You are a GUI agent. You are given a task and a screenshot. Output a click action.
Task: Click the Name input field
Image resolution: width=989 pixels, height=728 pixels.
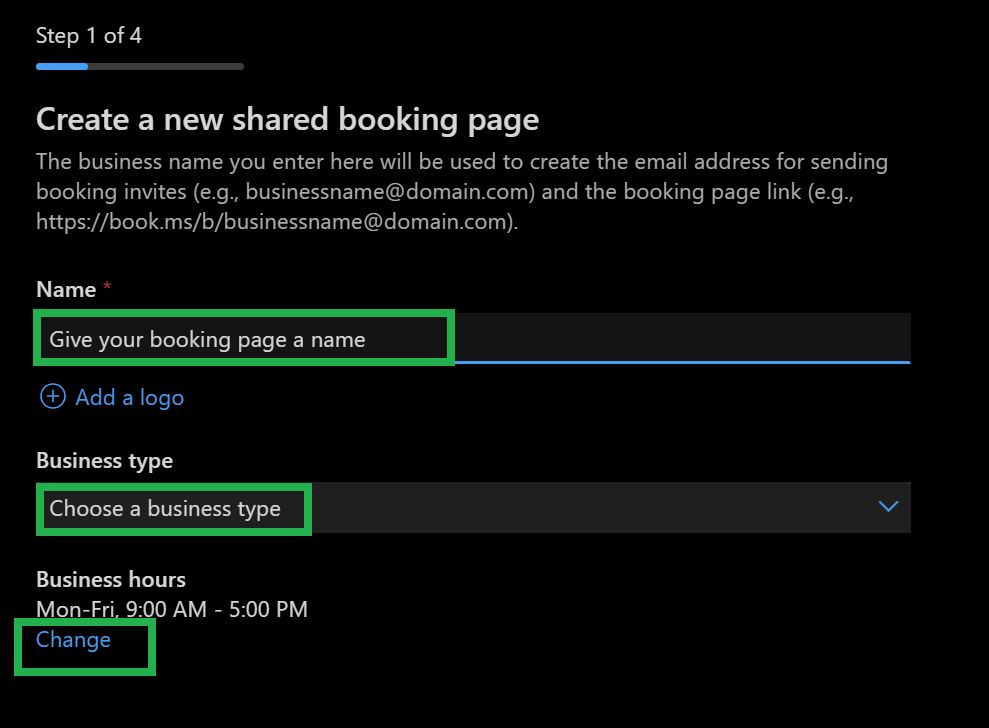473,339
